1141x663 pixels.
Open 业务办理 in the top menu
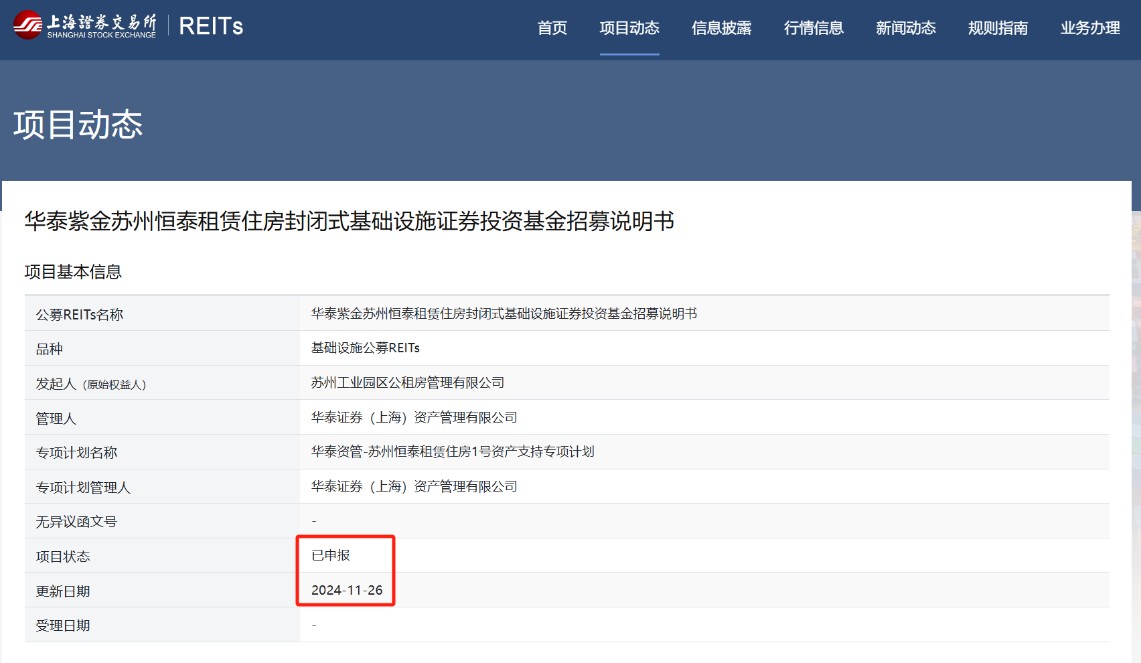[x=1090, y=28]
